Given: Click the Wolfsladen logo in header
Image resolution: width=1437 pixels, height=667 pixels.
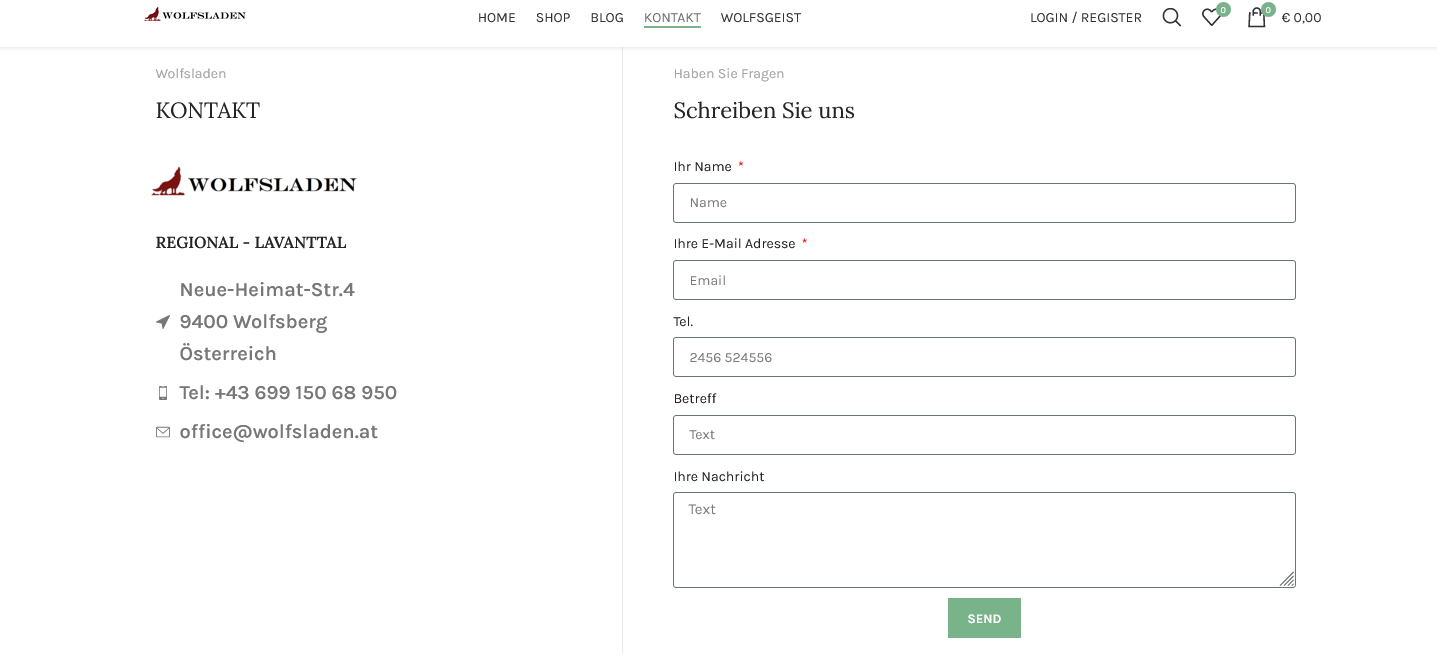Looking at the screenshot, I should [x=195, y=15].
